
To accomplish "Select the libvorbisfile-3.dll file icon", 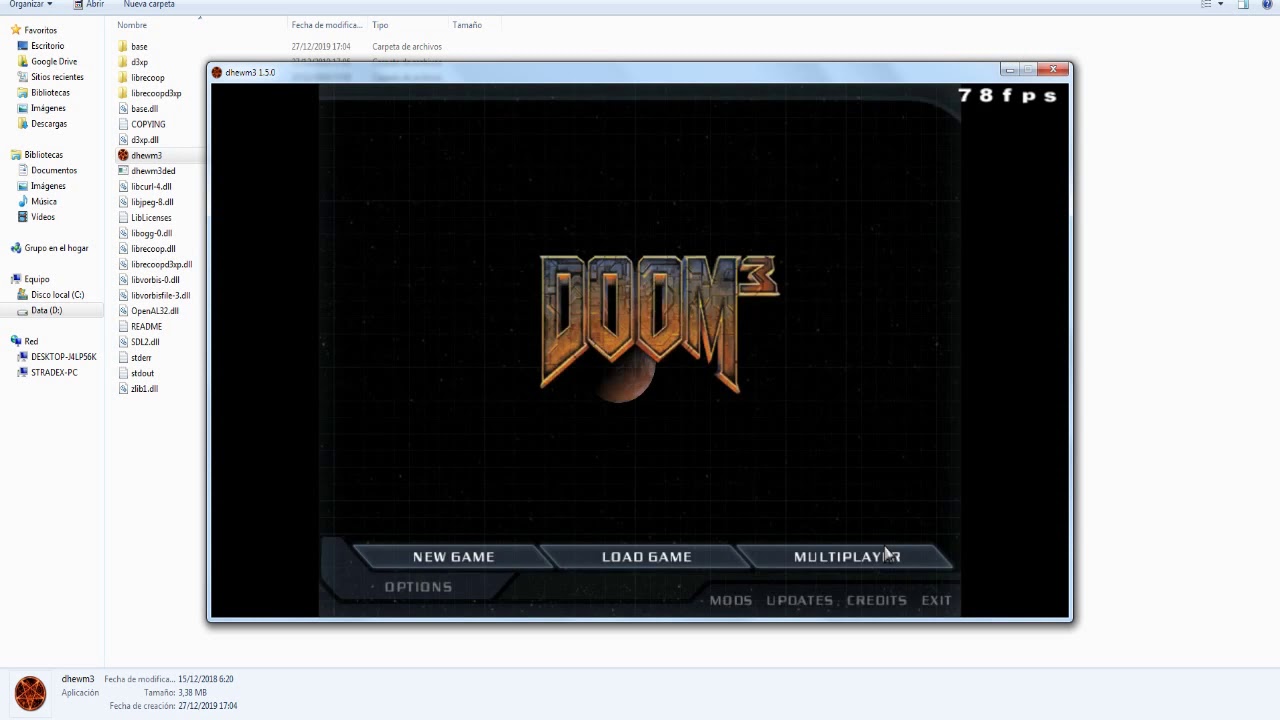I will coord(123,295).
